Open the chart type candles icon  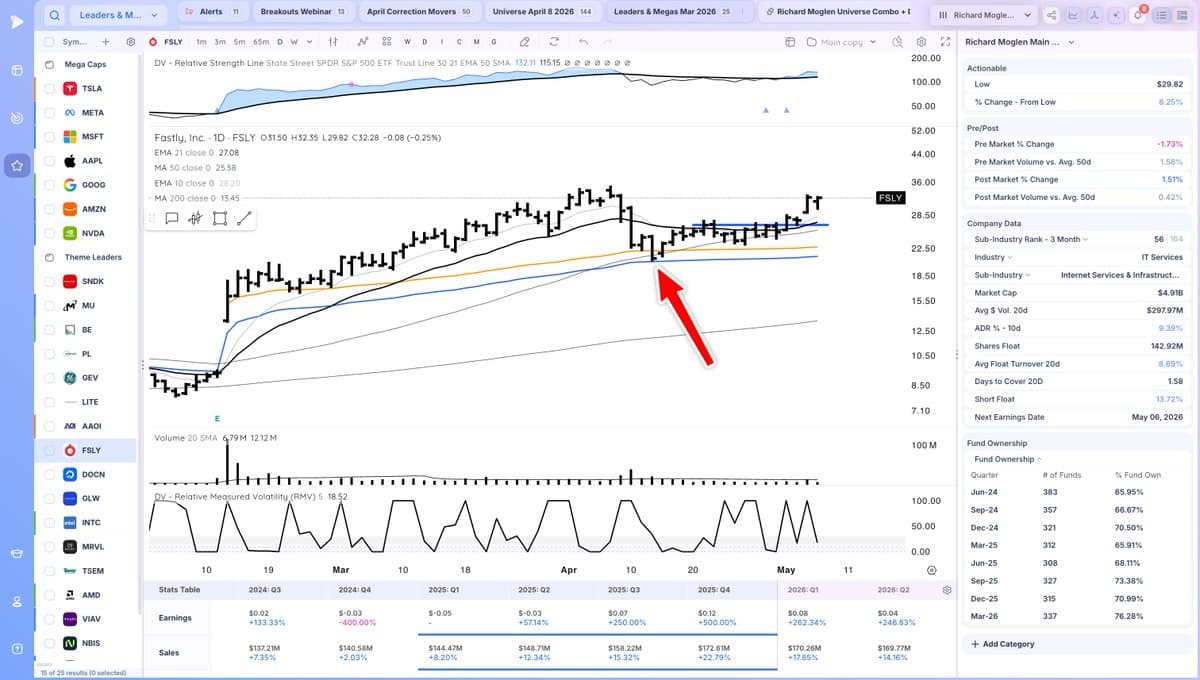tap(333, 42)
